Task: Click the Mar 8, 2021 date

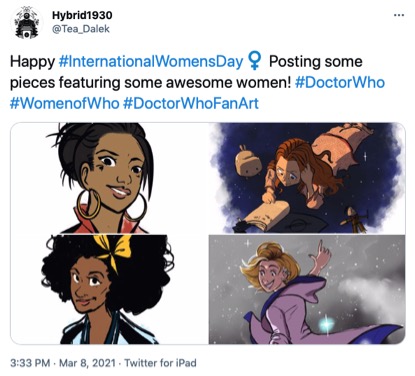Action: coord(87,363)
